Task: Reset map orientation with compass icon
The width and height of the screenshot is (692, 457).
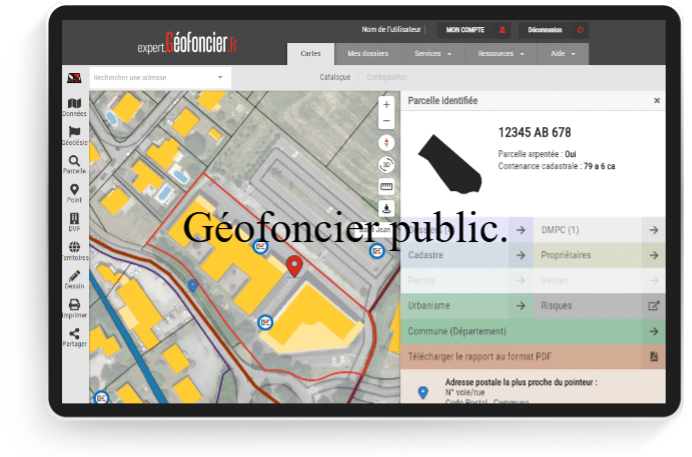Action: coord(386,143)
